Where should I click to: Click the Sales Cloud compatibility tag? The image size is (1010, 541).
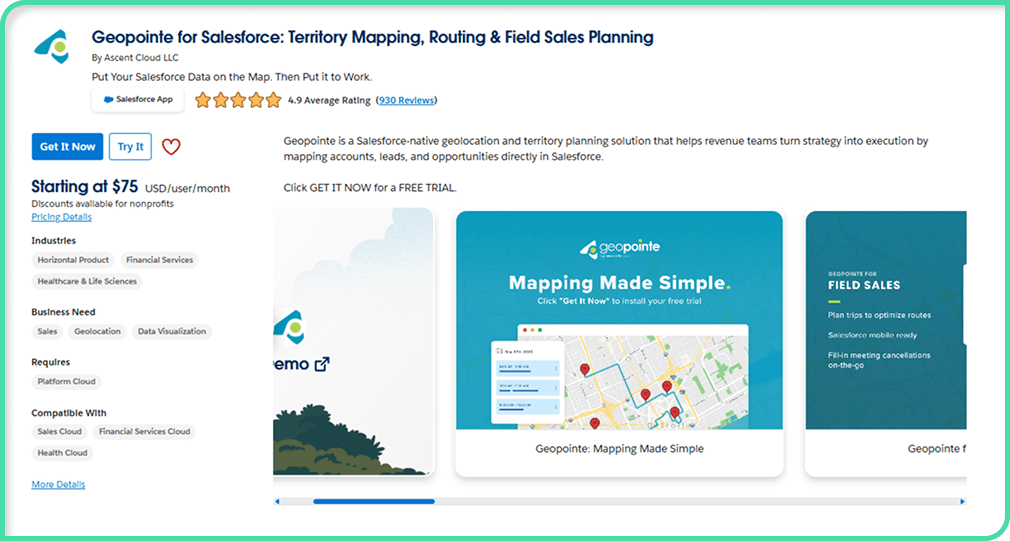click(x=59, y=432)
